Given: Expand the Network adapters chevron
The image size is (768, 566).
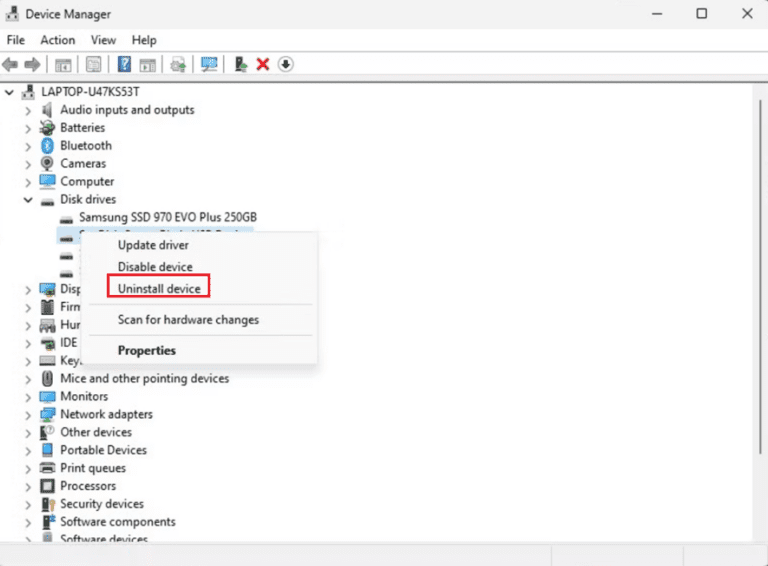Looking at the screenshot, I should click(x=28, y=416).
